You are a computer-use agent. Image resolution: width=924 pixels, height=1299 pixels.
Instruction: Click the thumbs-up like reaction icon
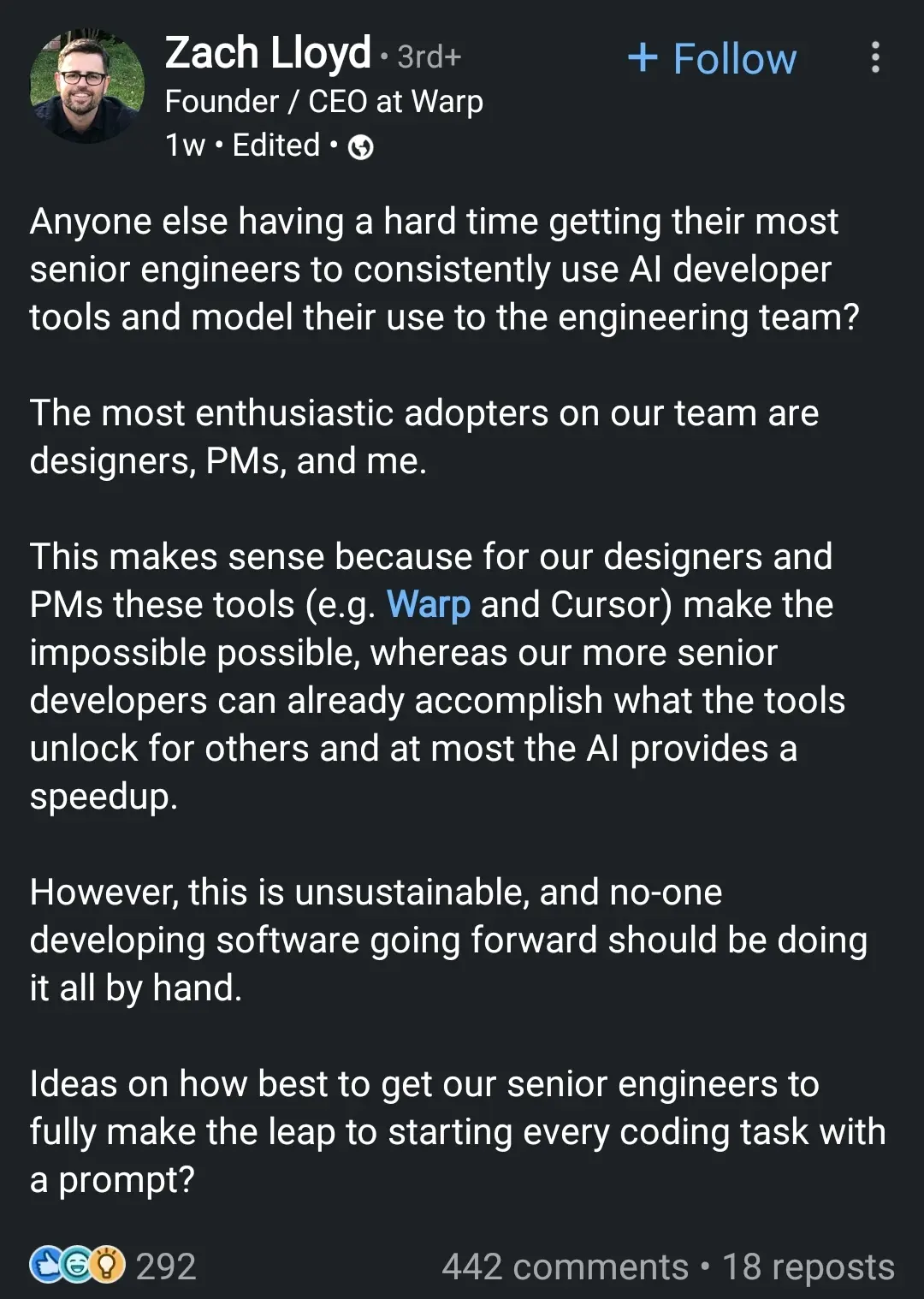coord(47,1265)
